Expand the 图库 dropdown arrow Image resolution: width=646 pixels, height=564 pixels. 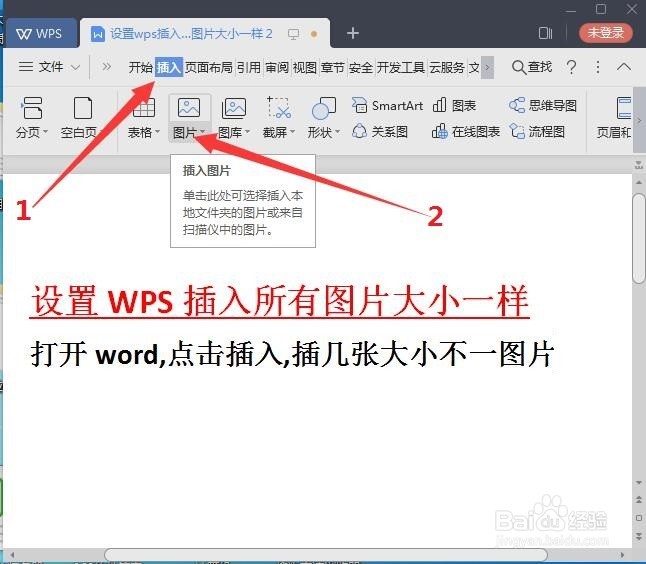click(247, 132)
